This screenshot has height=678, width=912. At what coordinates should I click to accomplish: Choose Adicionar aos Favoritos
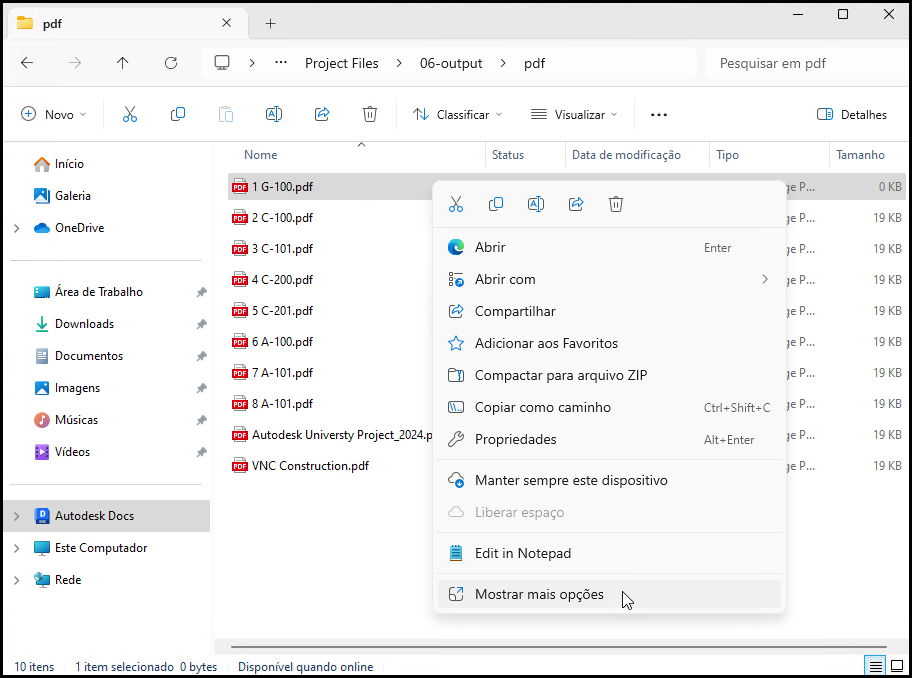[x=609, y=343]
